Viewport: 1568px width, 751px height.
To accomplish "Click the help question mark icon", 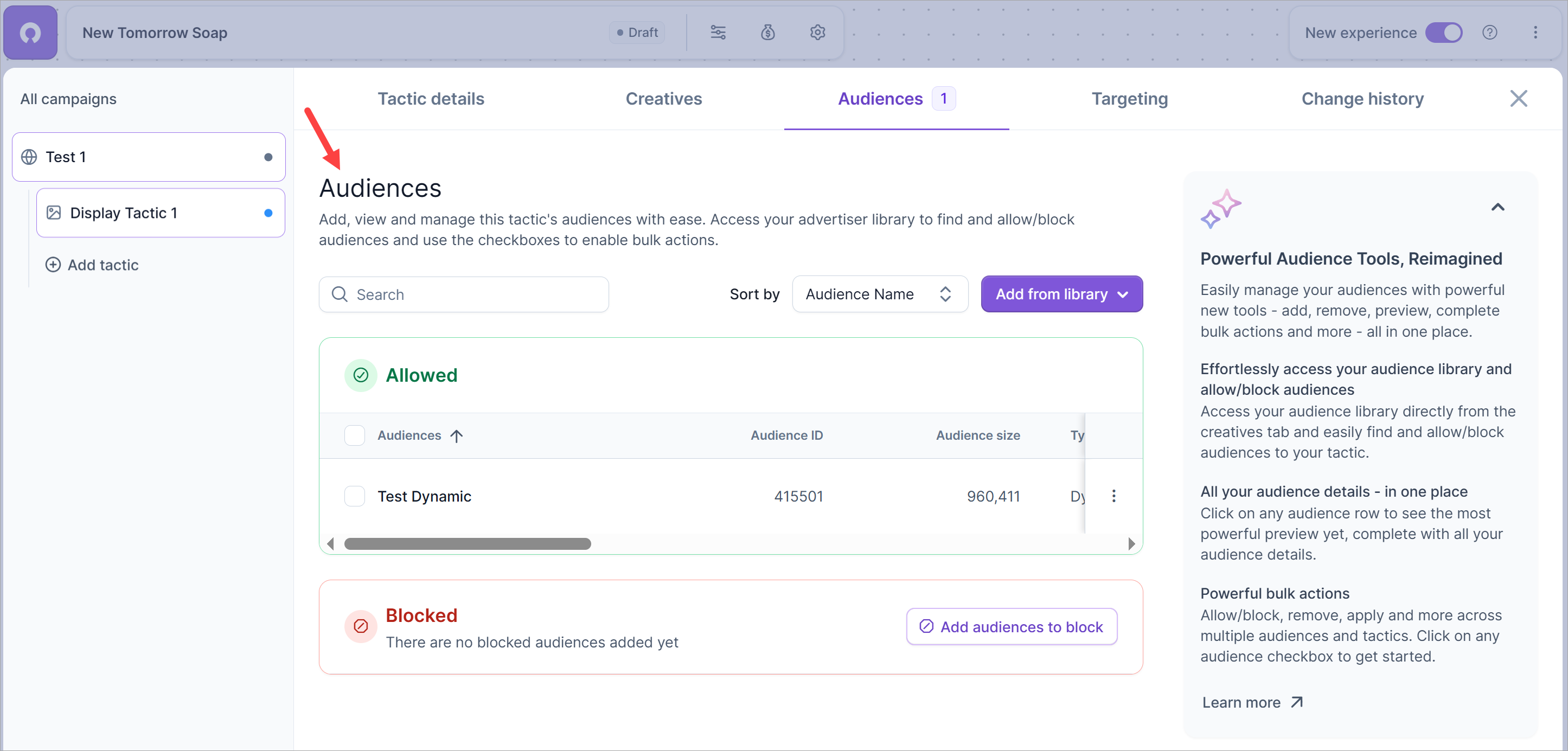I will pyautogui.click(x=1489, y=32).
